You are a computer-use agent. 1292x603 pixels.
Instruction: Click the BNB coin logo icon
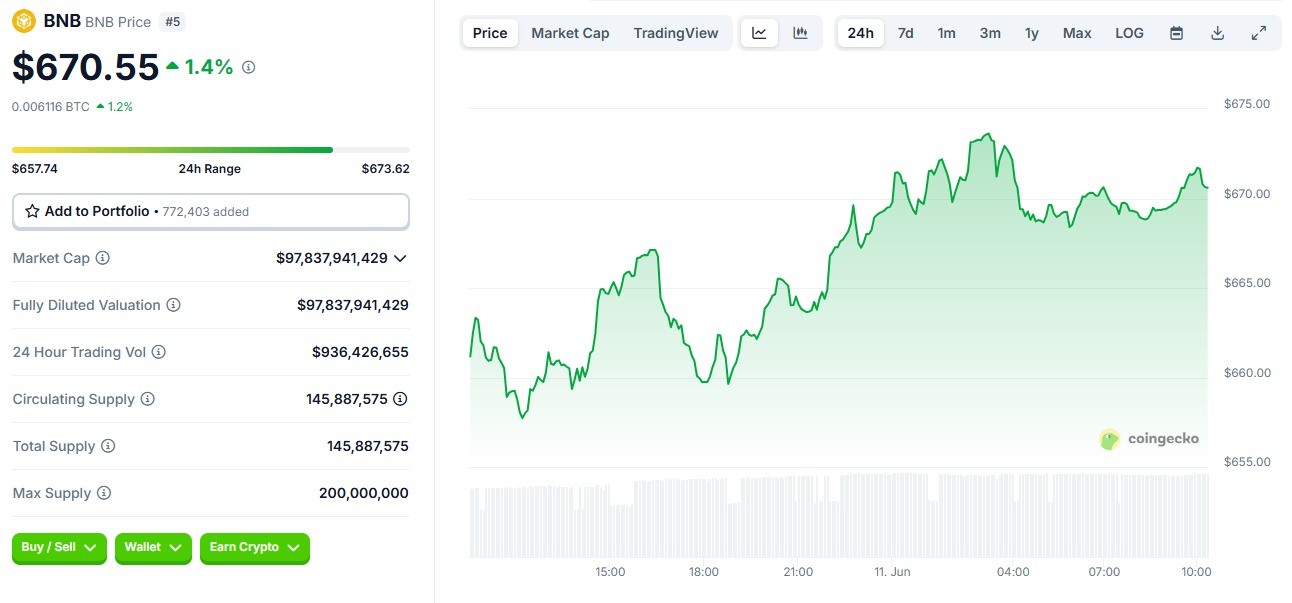point(24,21)
